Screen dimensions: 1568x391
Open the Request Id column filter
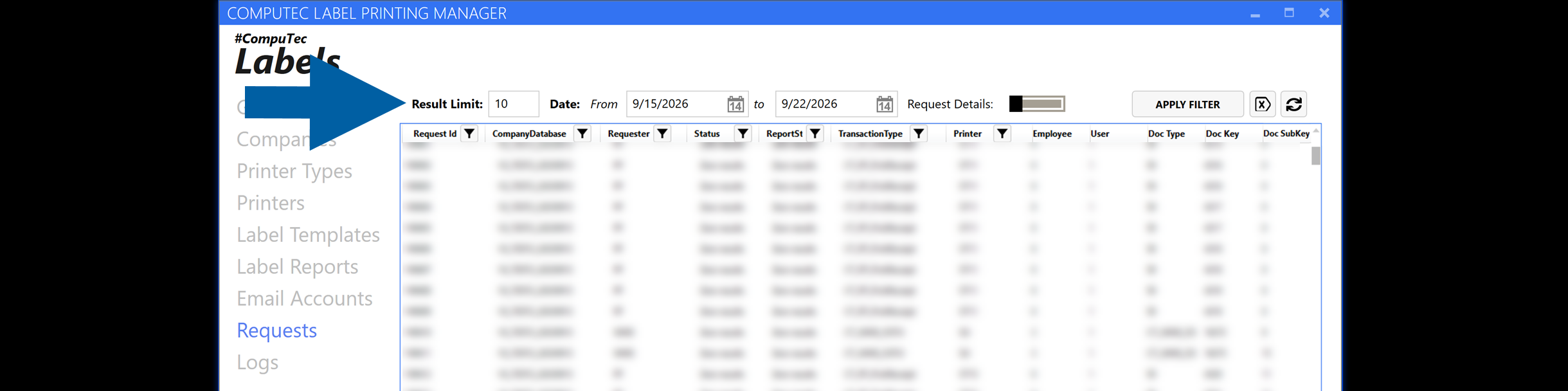470,134
